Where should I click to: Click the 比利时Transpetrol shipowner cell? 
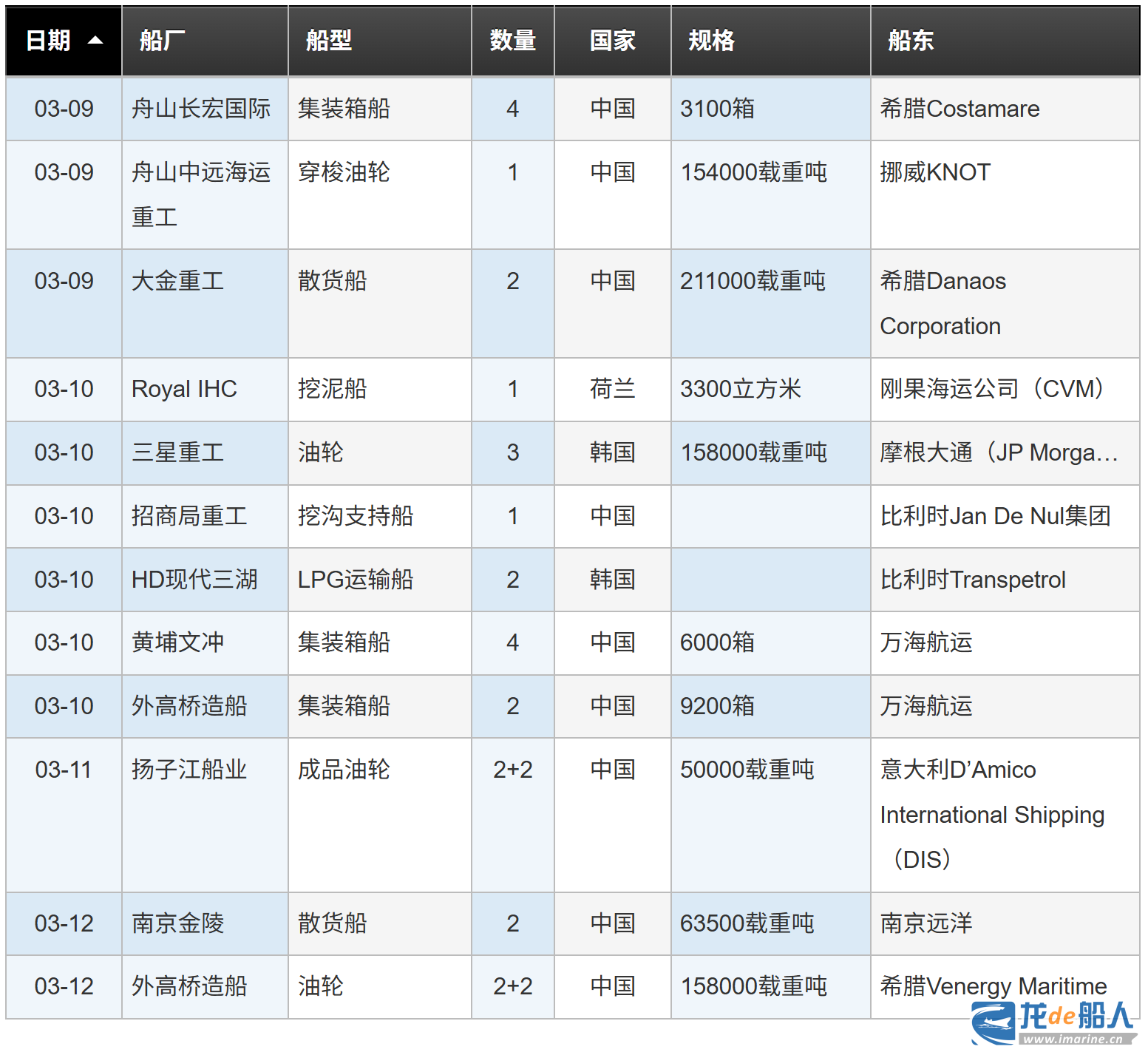click(973, 580)
